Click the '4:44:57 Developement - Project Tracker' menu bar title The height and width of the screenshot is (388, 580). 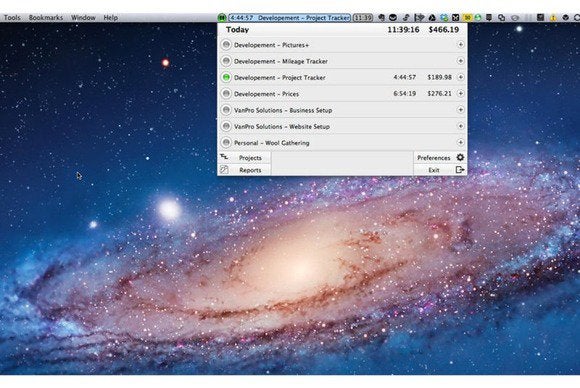[290, 17]
